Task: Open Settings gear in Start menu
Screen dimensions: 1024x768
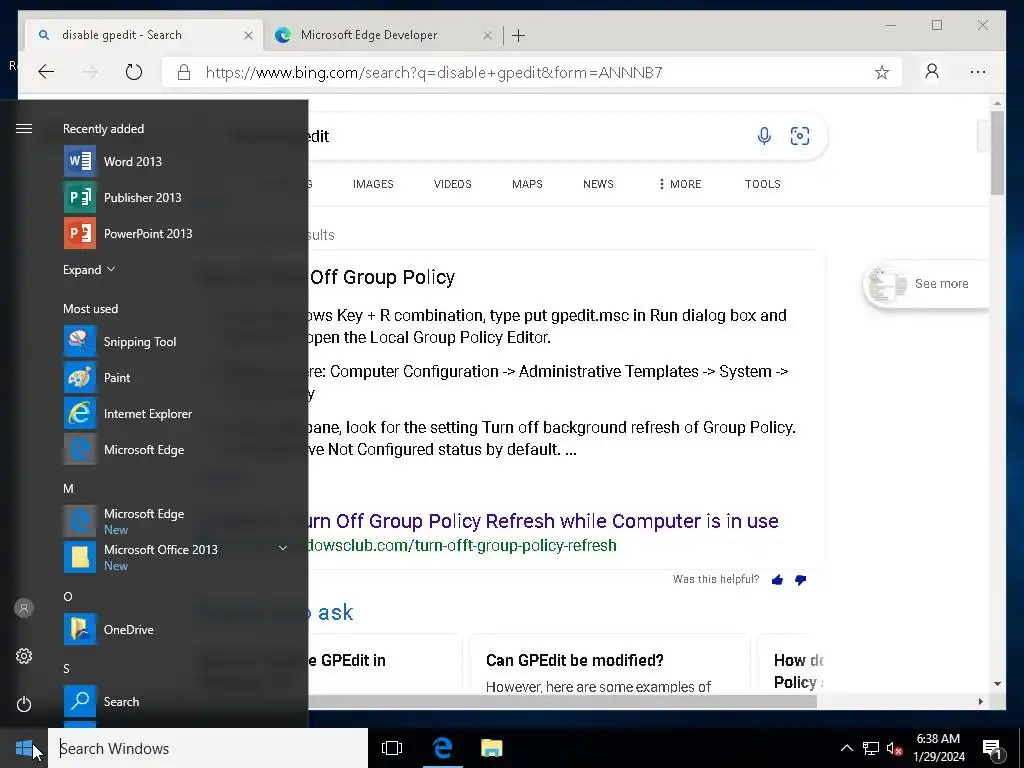Action: click(24, 656)
